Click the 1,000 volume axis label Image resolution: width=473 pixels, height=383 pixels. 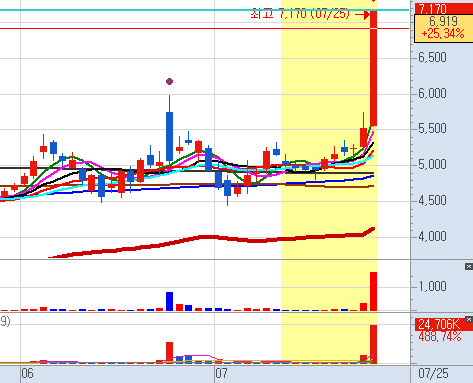coord(432,286)
